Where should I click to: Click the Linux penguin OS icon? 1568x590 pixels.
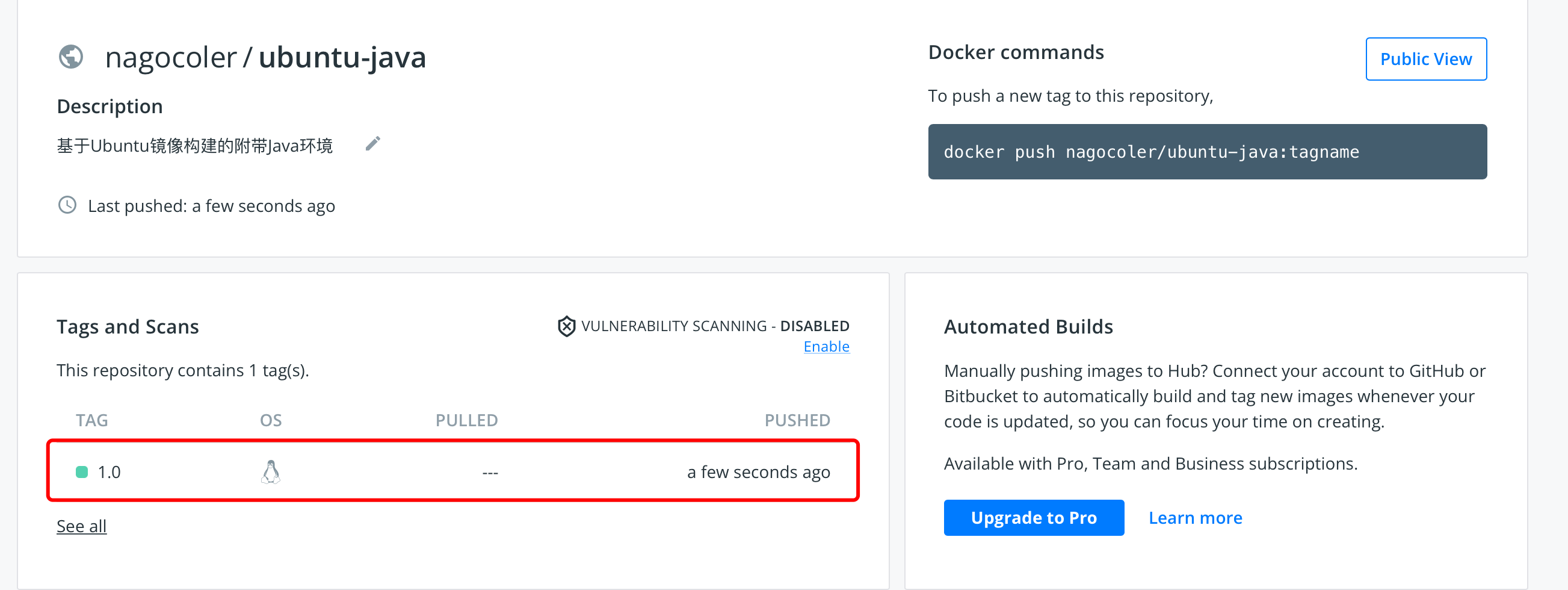(271, 472)
